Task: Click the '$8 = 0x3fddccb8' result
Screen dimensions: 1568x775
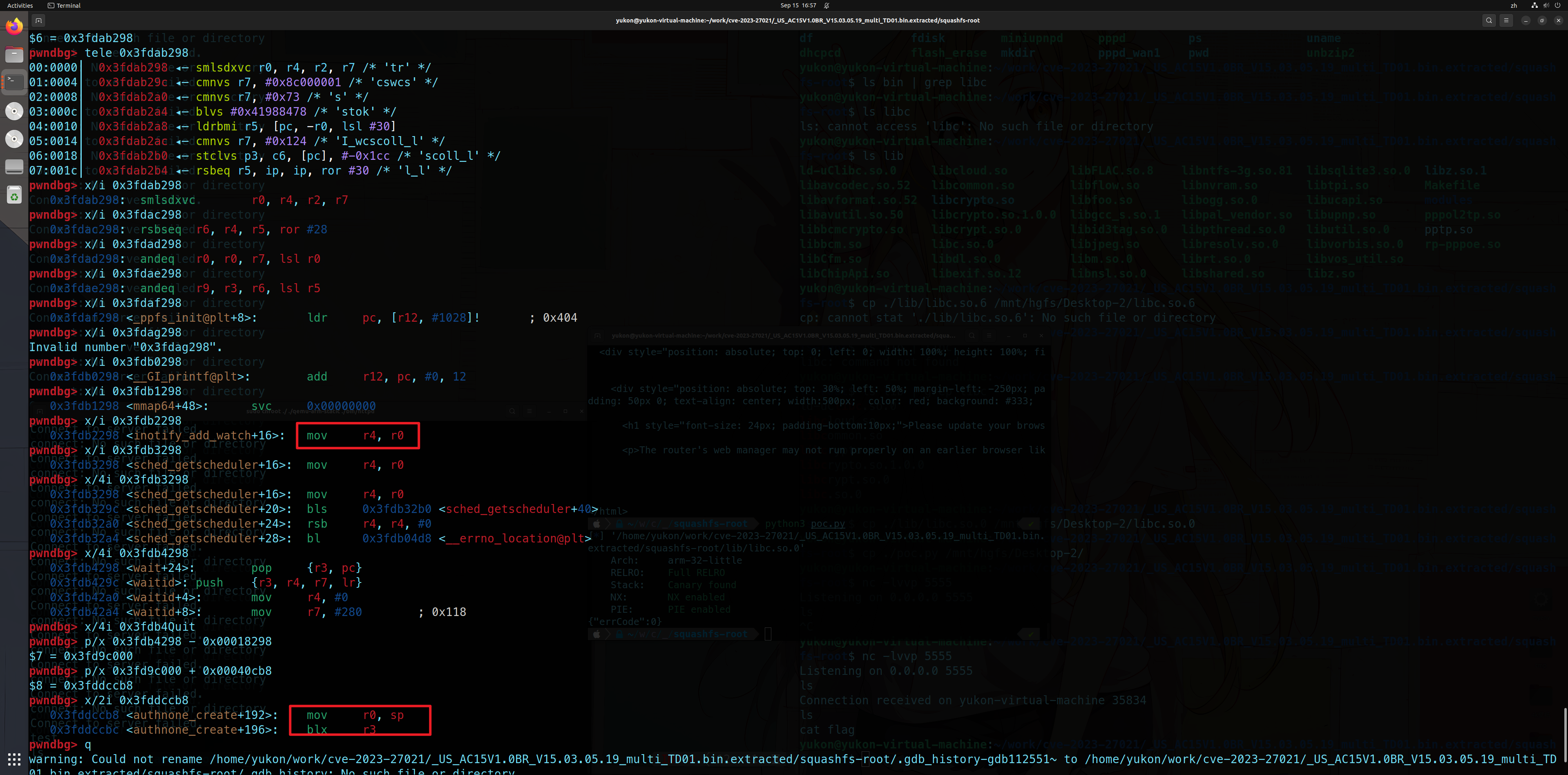Action: point(81,685)
